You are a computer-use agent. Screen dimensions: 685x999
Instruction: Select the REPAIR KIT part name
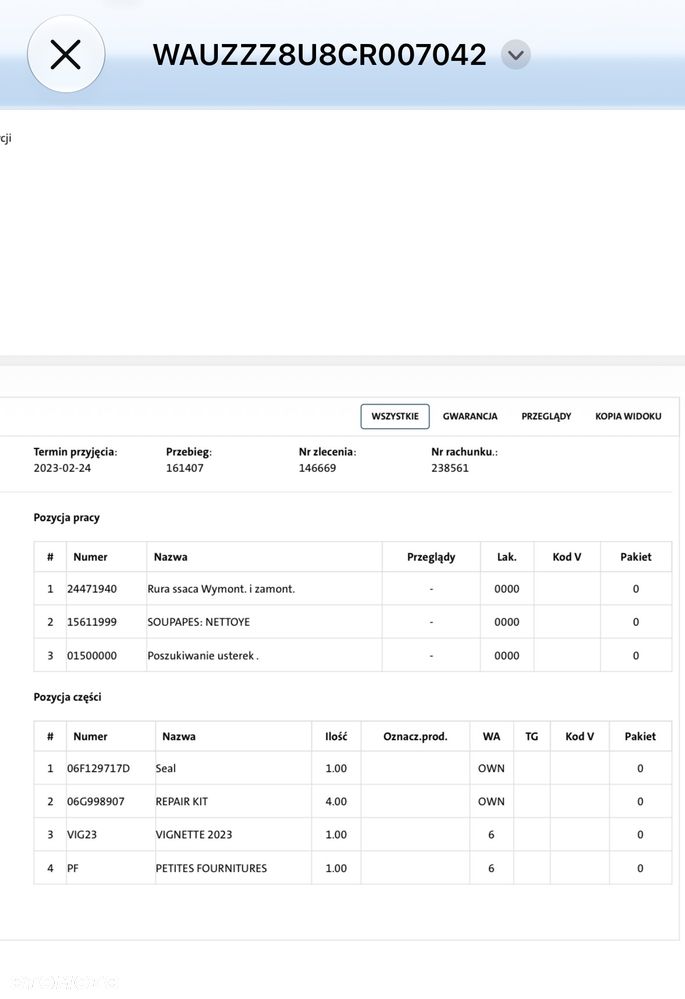pyautogui.click(x=182, y=801)
